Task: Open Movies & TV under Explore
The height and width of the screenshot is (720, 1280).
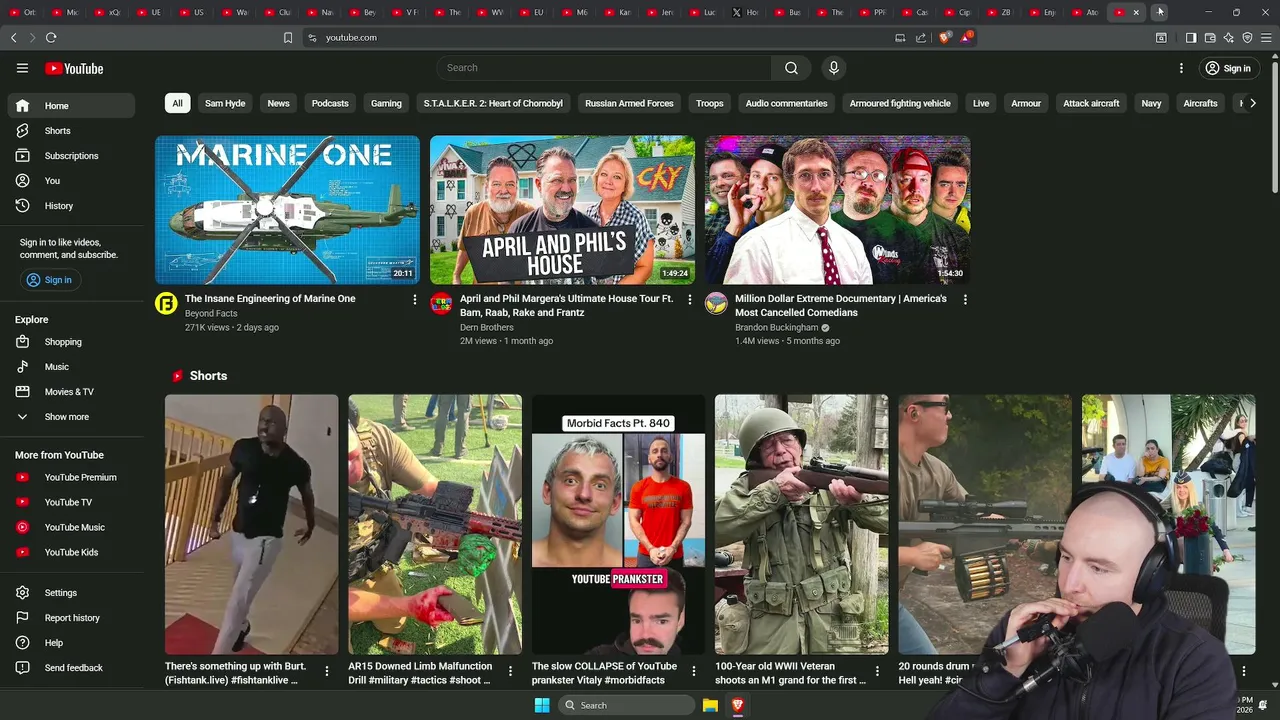Action: pyautogui.click(x=71, y=392)
